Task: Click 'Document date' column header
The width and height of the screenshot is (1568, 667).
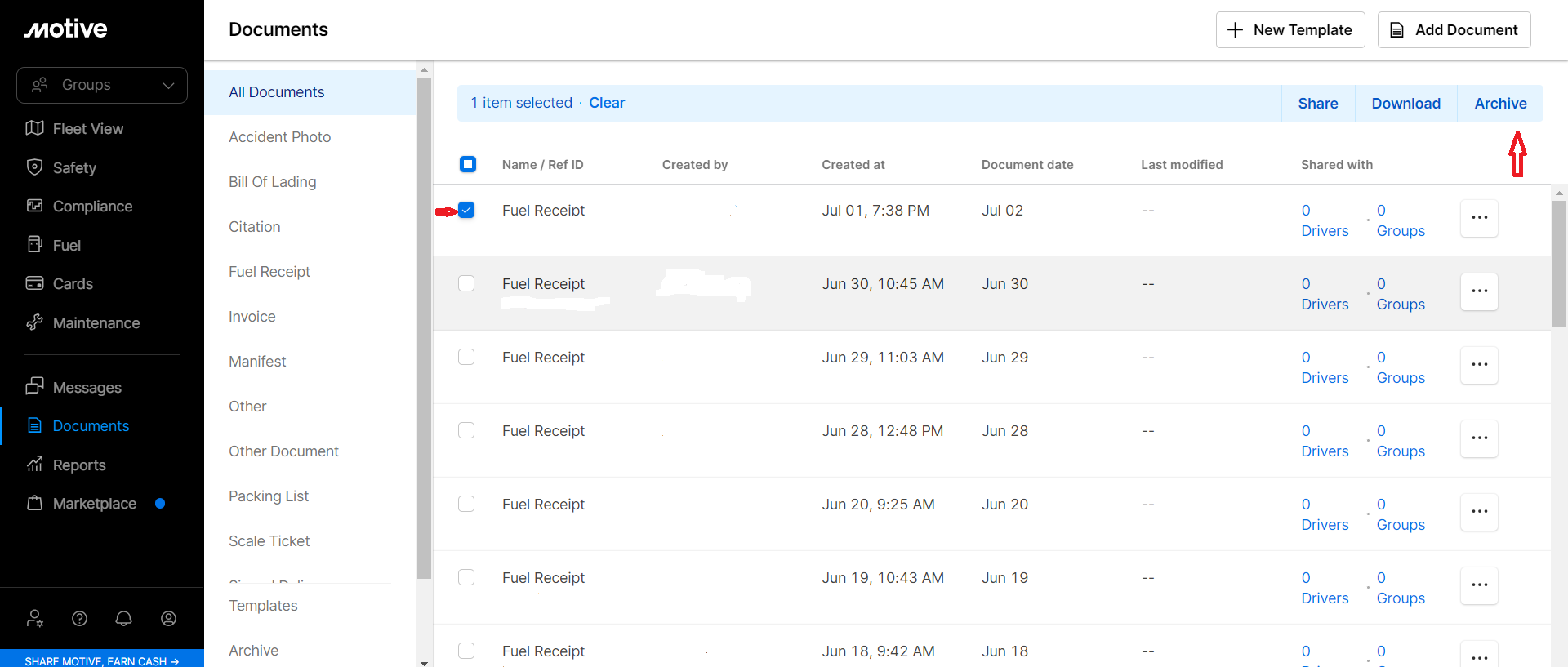Action: (x=1027, y=165)
